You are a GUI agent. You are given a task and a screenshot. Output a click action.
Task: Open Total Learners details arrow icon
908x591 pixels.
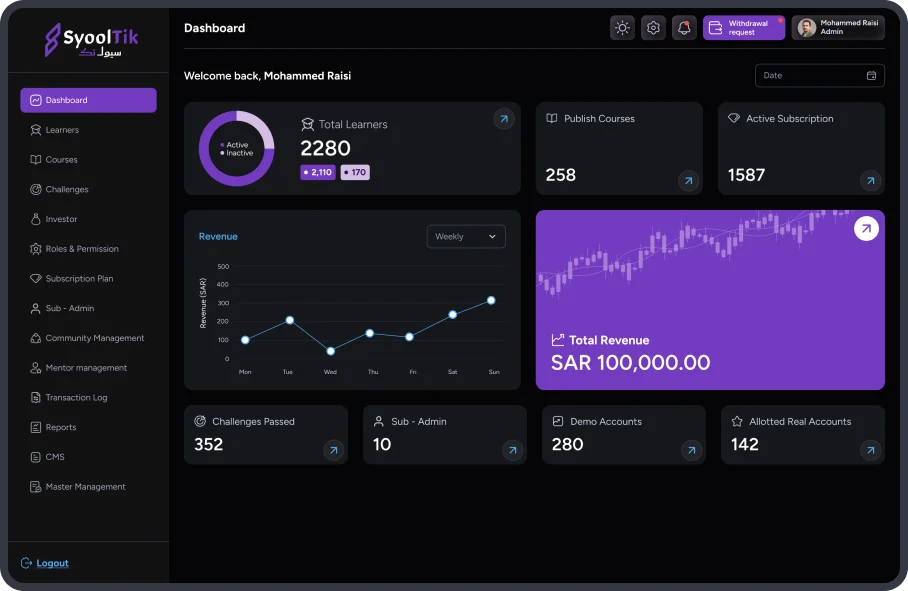(504, 119)
